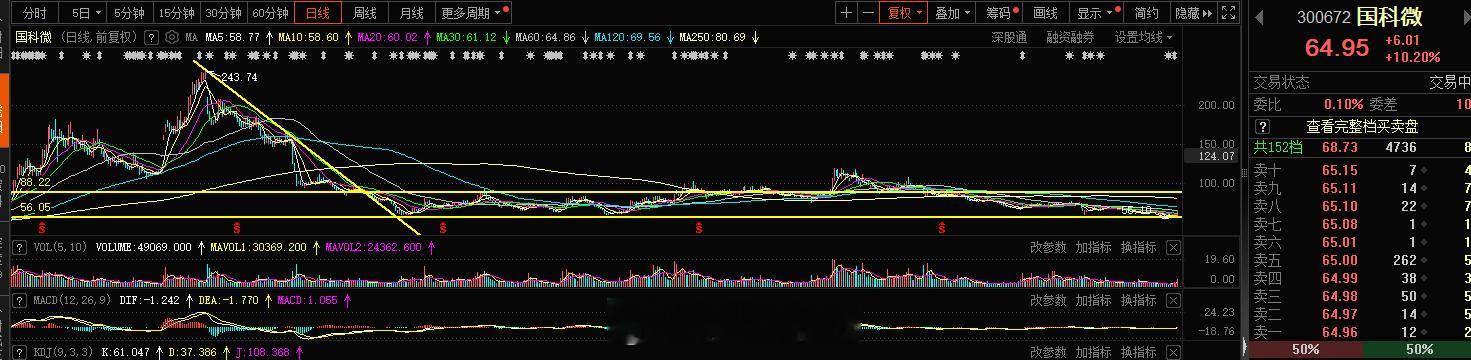Click the 深股通 tag link
This screenshot has width=1471, height=360.
tap(1009, 37)
